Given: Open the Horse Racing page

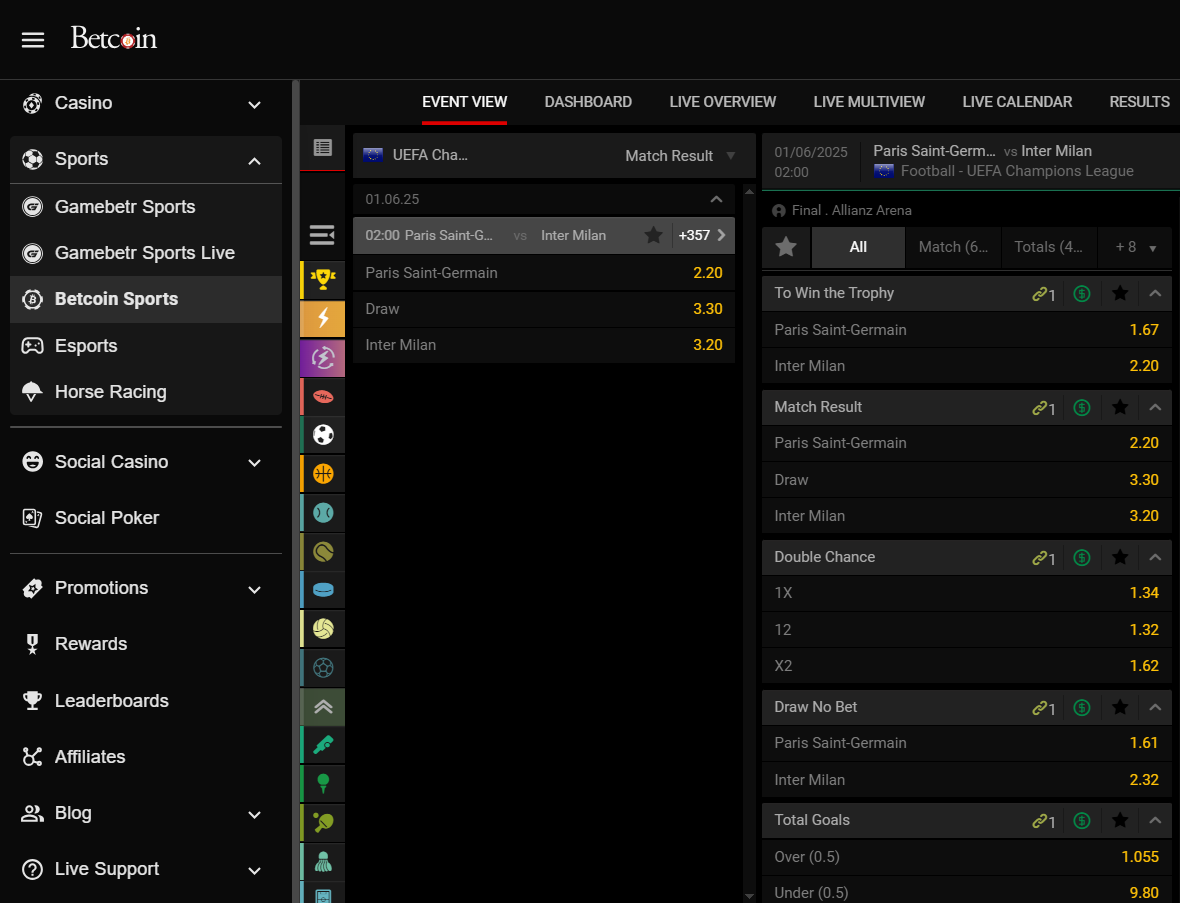Looking at the screenshot, I should 146,392.
